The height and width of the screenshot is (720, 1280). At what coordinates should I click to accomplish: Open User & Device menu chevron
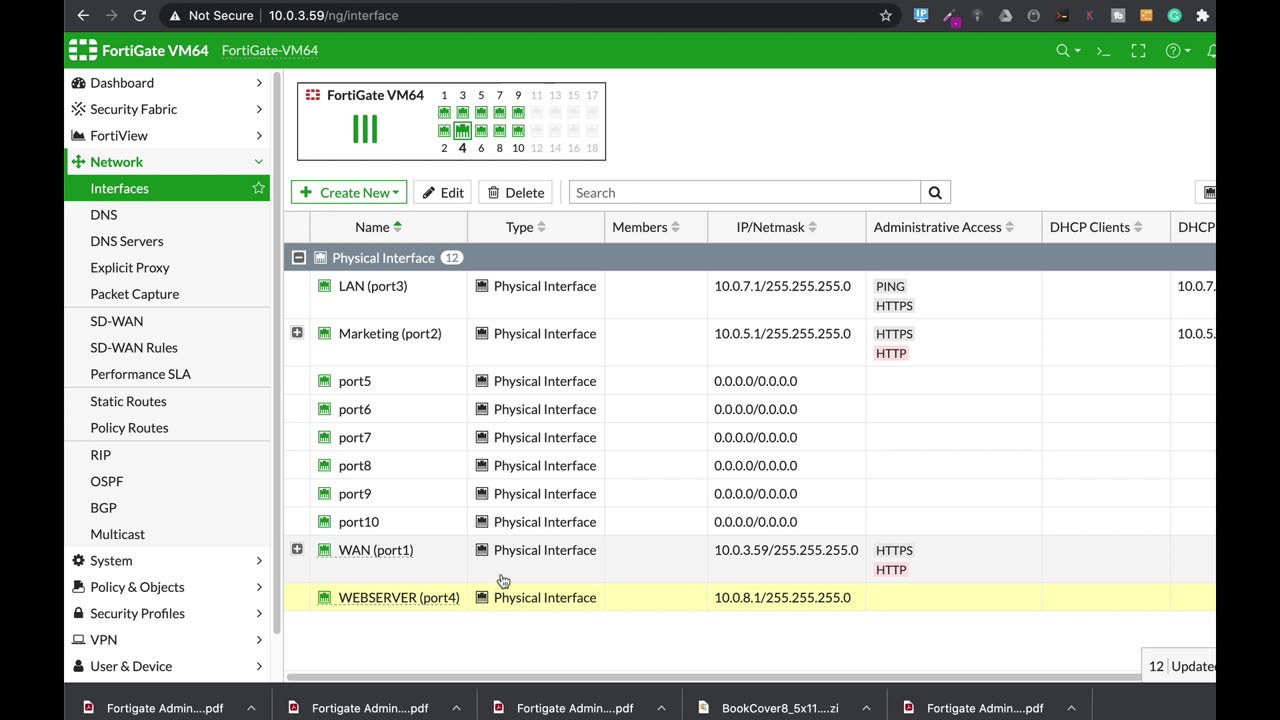coord(258,667)
